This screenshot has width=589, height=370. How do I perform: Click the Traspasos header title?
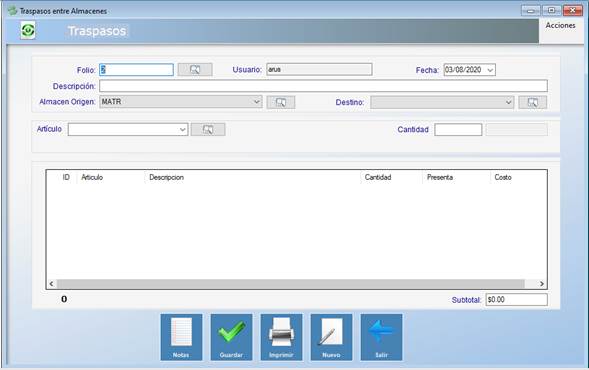(97, 31)
